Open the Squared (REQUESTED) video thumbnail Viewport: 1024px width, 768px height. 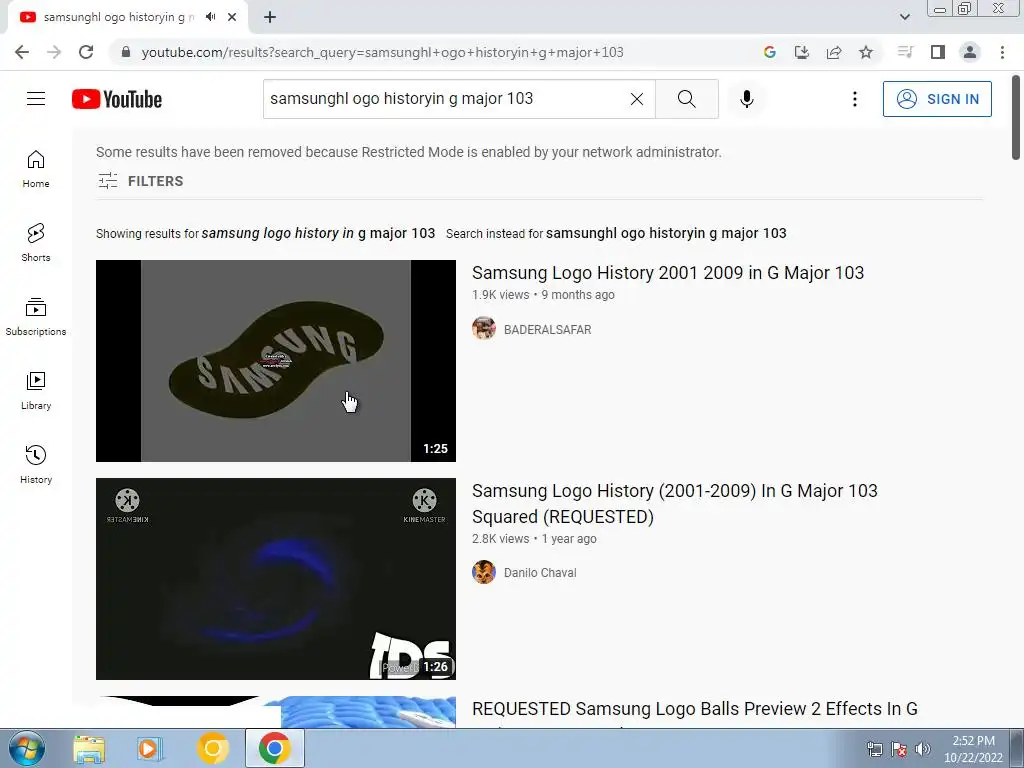click(x=276, y=579)
